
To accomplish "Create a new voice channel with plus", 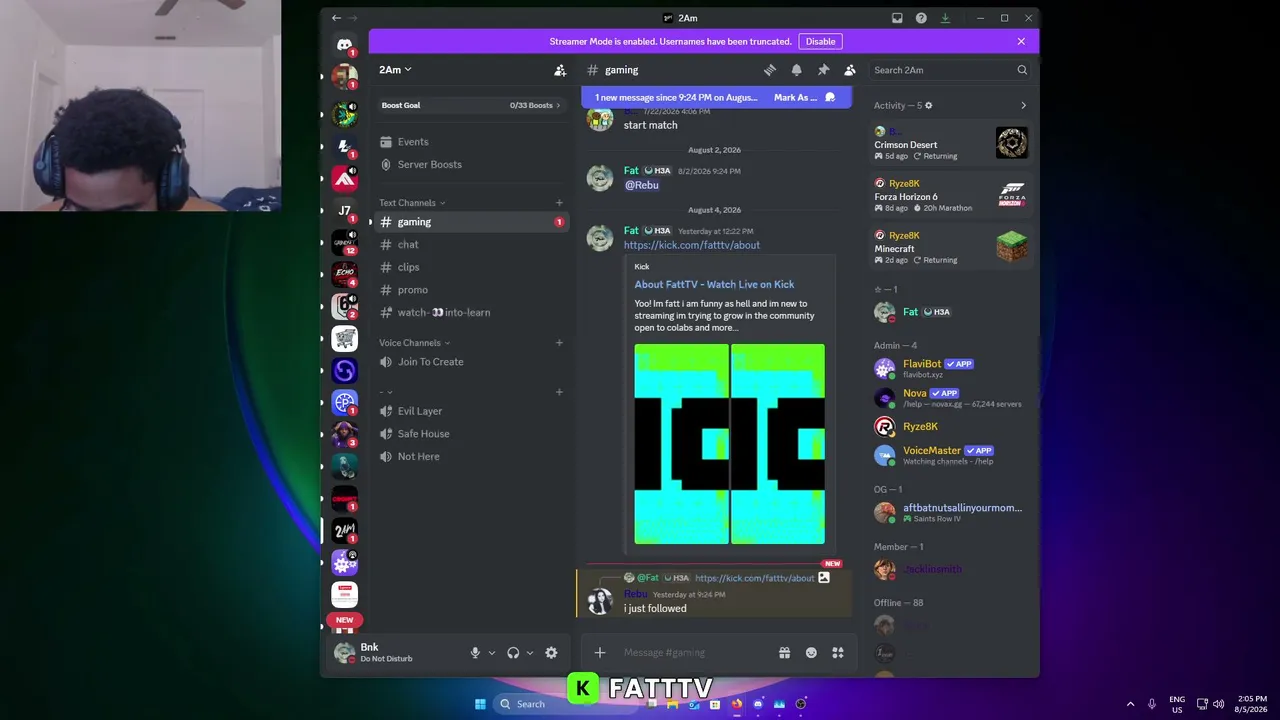I will tap(559, 343).
